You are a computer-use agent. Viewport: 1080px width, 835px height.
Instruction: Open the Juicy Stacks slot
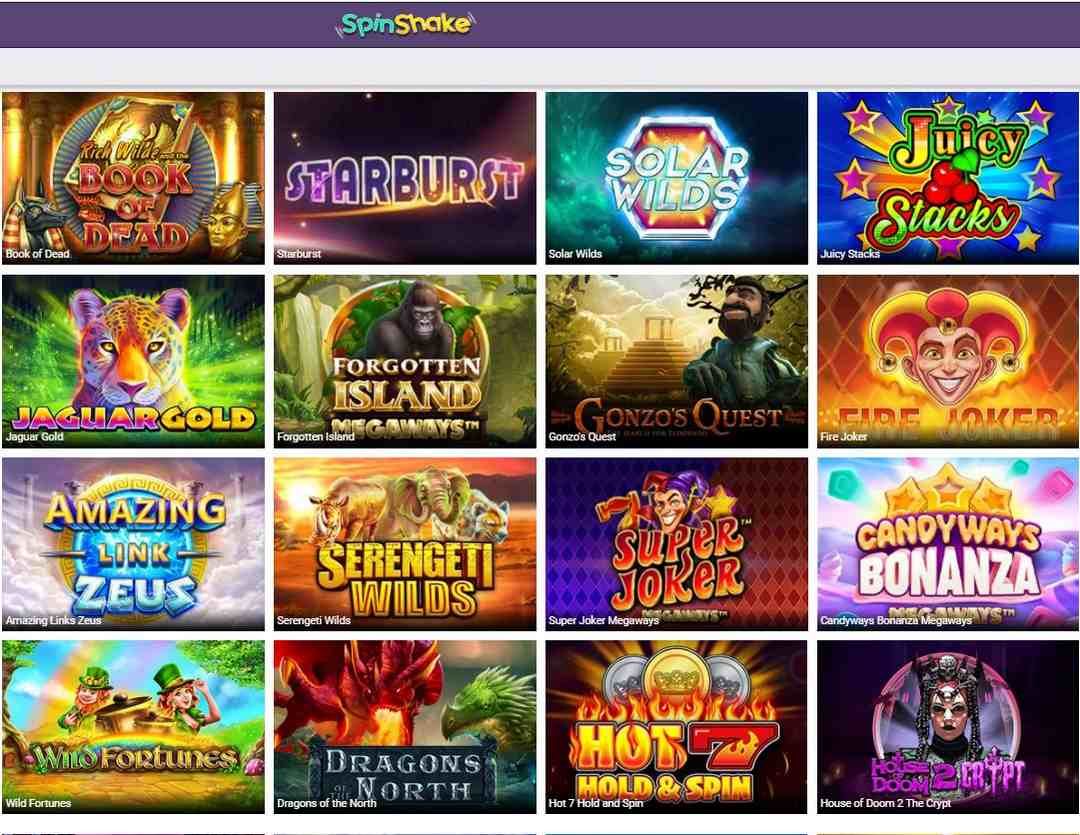click(x=948, y=178)
